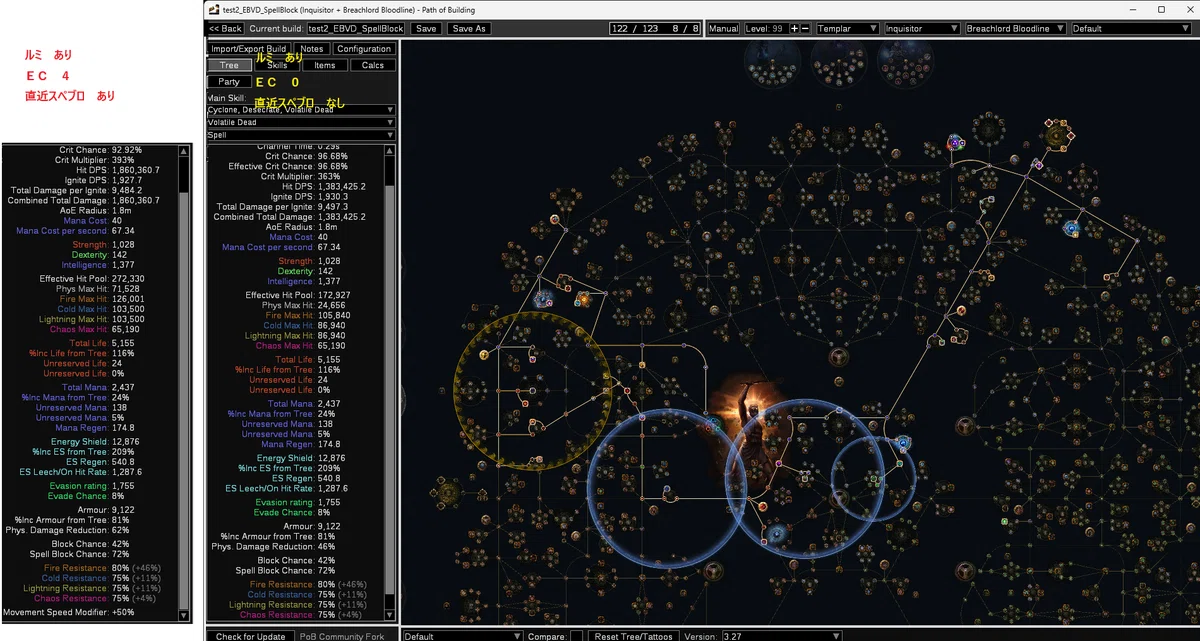
Task: Open the Calcs tab
Action: (373, 65)
